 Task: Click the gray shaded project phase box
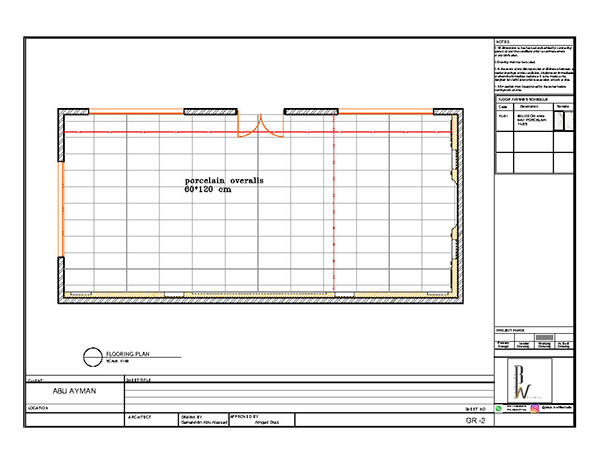tap(544, 338)
